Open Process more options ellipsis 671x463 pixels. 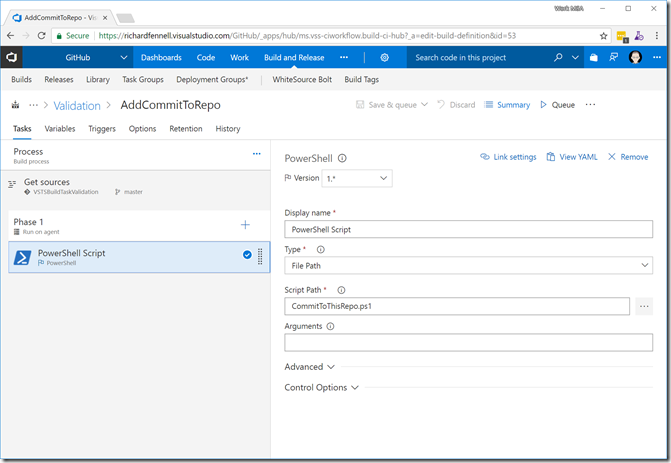pyautogui.click(x=256, y=154)
